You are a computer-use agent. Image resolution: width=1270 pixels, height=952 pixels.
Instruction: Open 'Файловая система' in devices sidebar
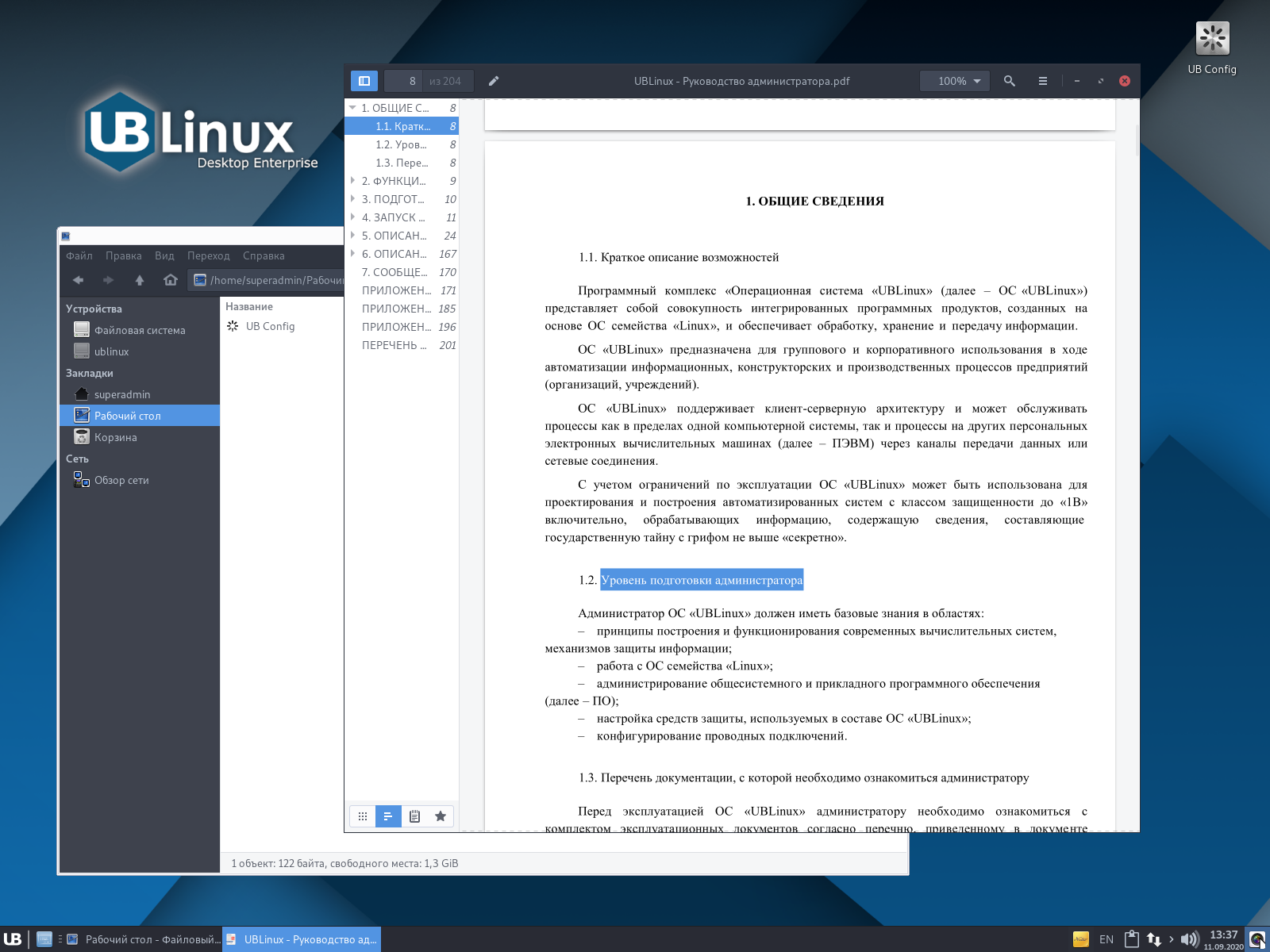tap(140, 330)
